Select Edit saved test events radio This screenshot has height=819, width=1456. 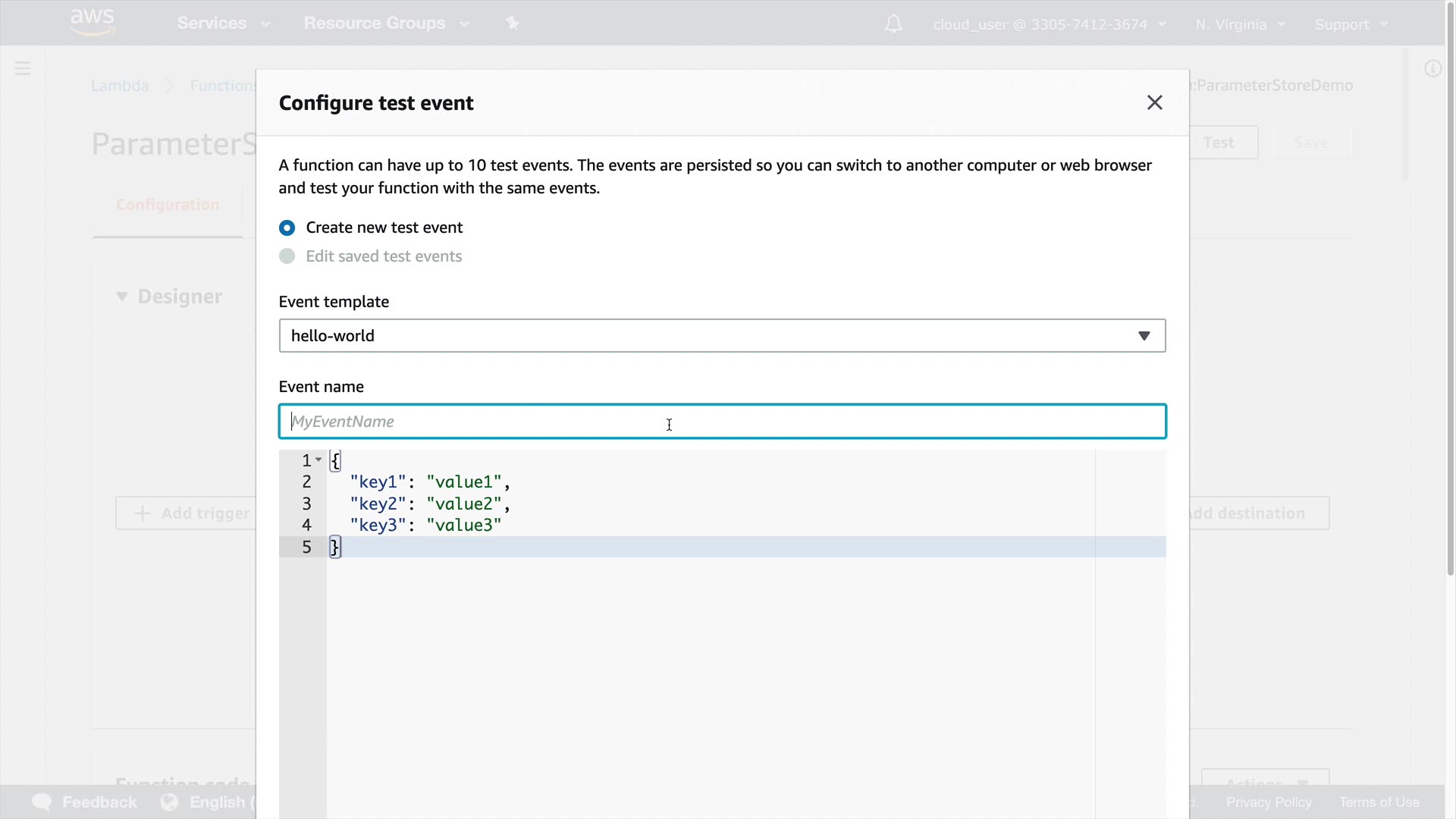click(x=287, y=256)
